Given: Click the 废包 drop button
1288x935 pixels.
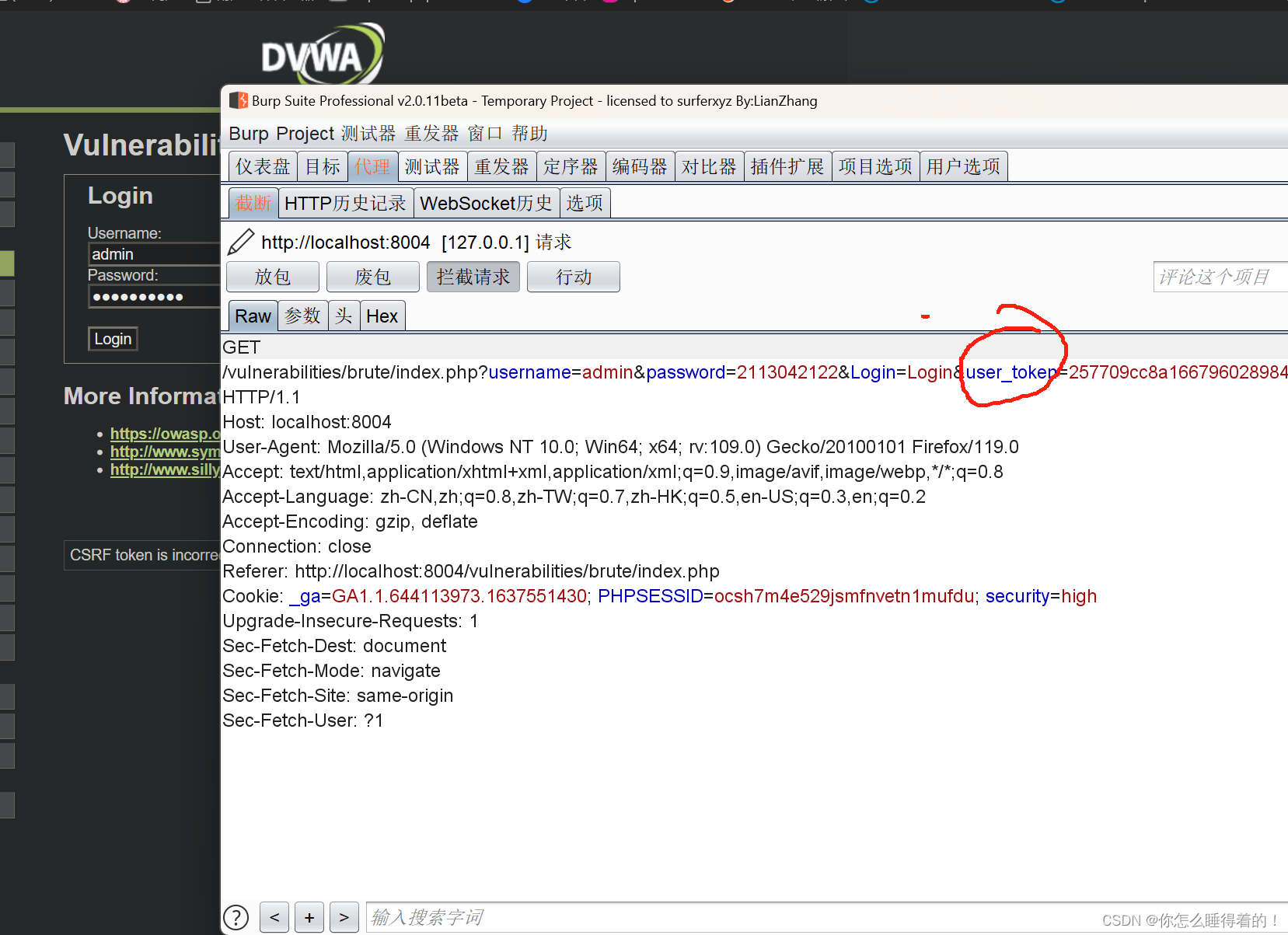Looking at the screenshot, I should [x=373, y=277].
